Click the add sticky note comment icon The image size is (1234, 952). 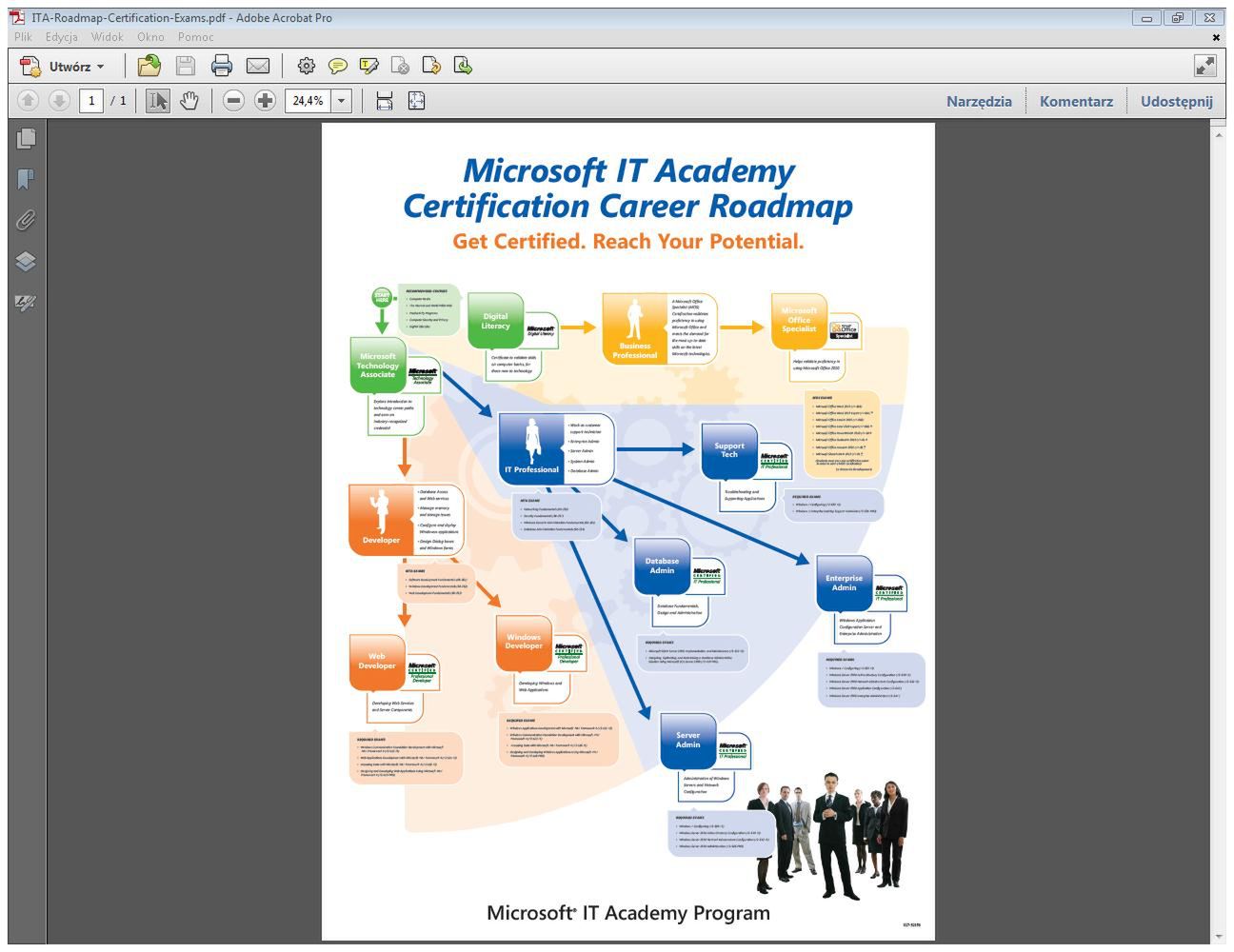337,66
